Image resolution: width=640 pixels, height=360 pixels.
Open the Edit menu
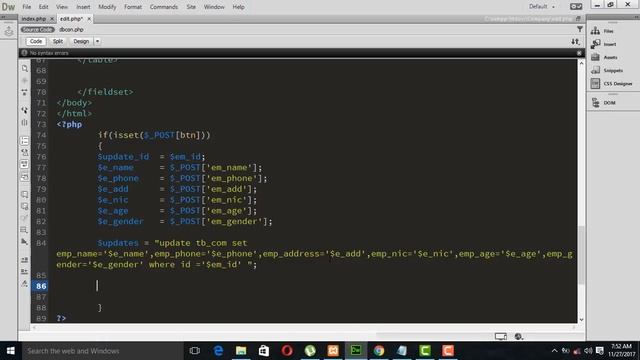(x=43, y=7)
